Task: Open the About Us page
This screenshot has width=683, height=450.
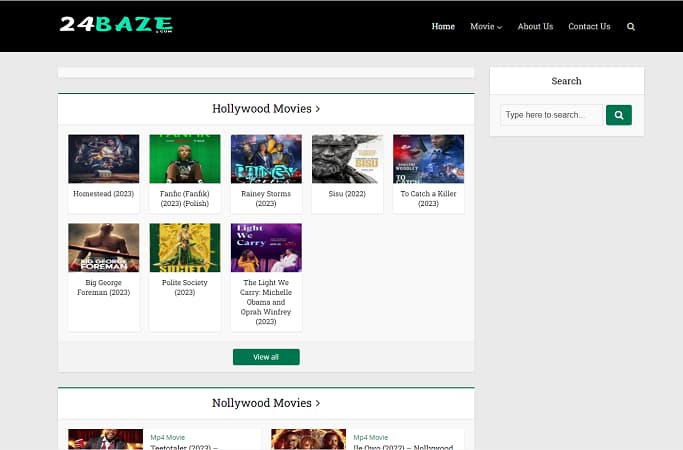Action: [535, 27]
